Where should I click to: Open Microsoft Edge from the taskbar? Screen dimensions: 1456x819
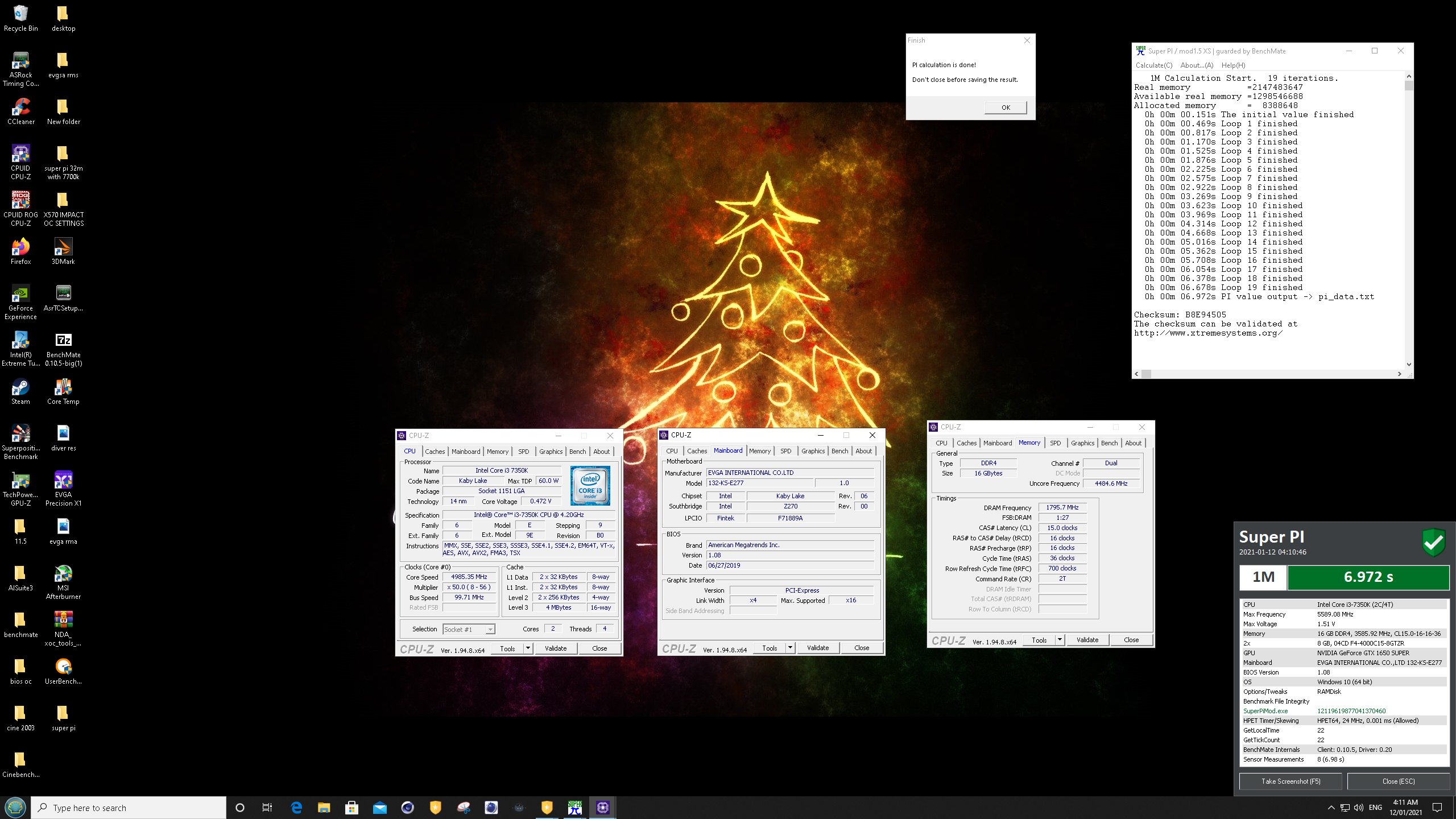click(296, 807)
